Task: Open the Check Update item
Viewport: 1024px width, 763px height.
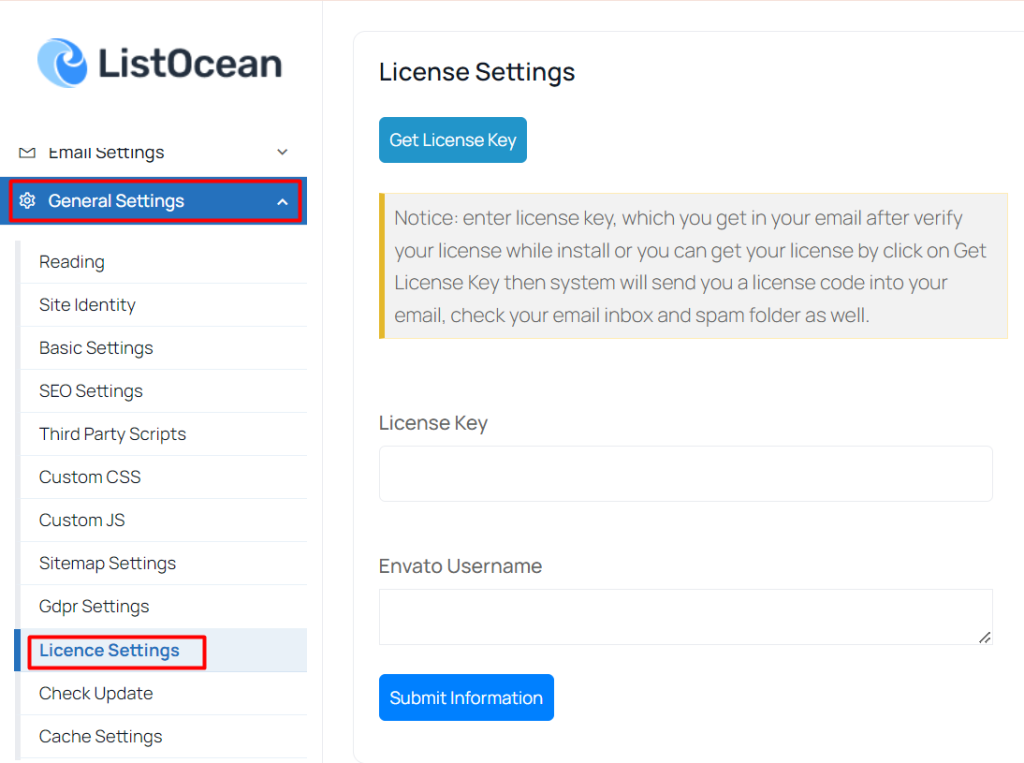Action: (x=163, y=694)
